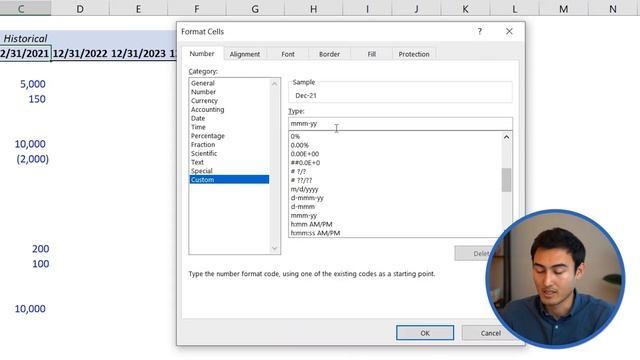The height and width of the screenshot is (360, 640).
Task: Open the Fill tab
Action: (x=371, y=54)
